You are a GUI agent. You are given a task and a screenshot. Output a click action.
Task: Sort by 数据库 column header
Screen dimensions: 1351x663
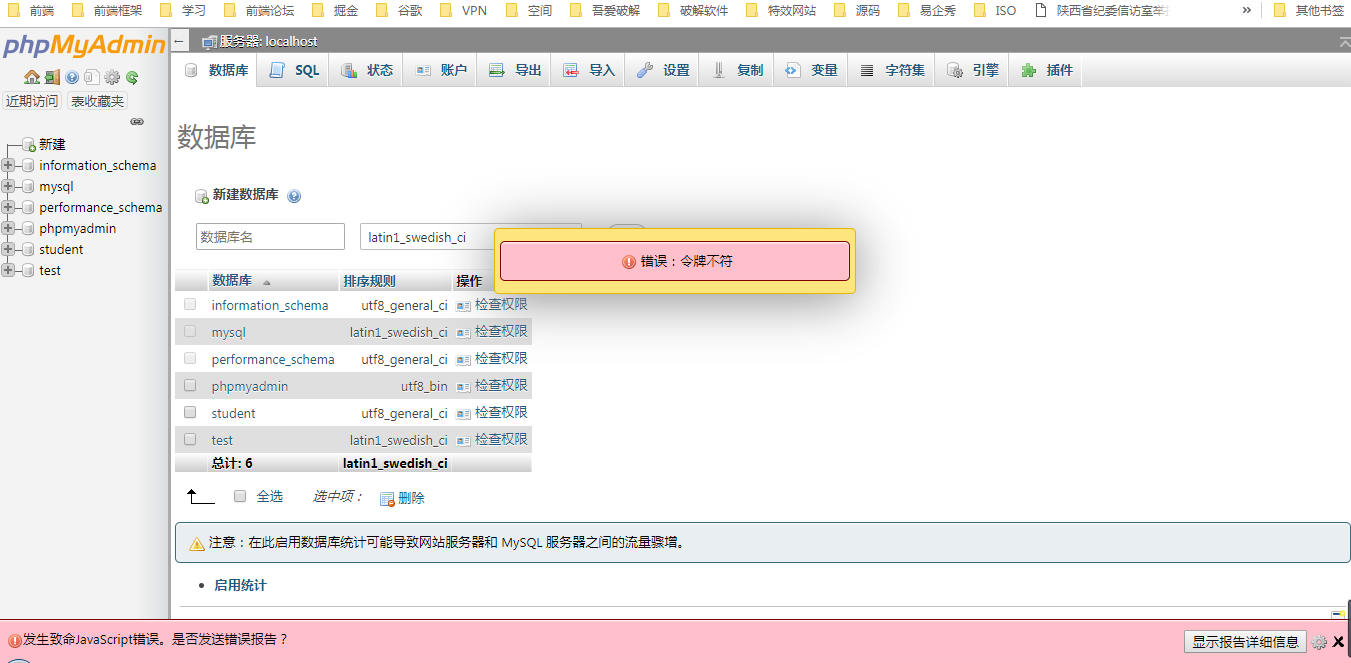[232, 281]
